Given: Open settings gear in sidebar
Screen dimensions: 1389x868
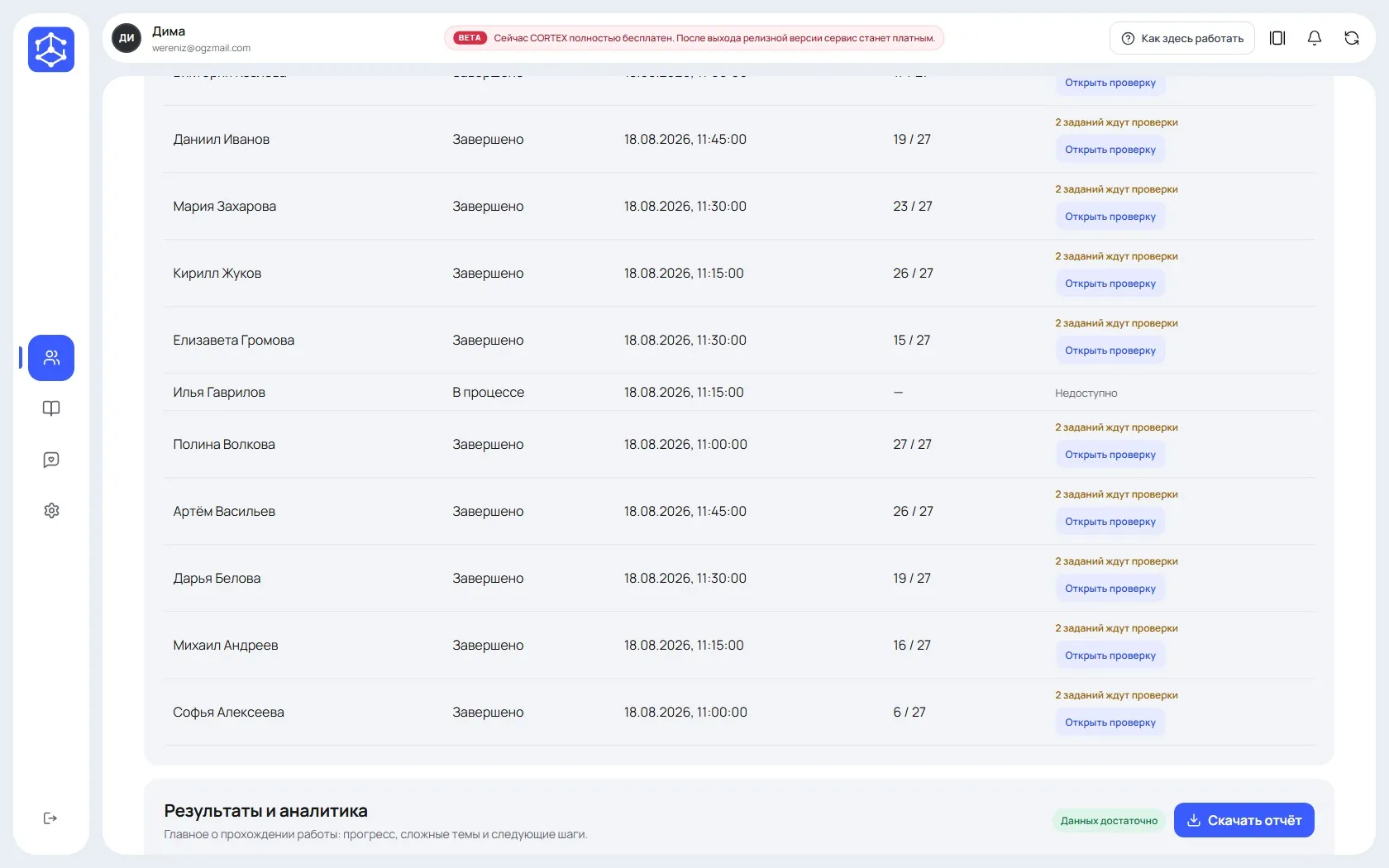Looking at the screenshot, I should click(x=51, y=511).
